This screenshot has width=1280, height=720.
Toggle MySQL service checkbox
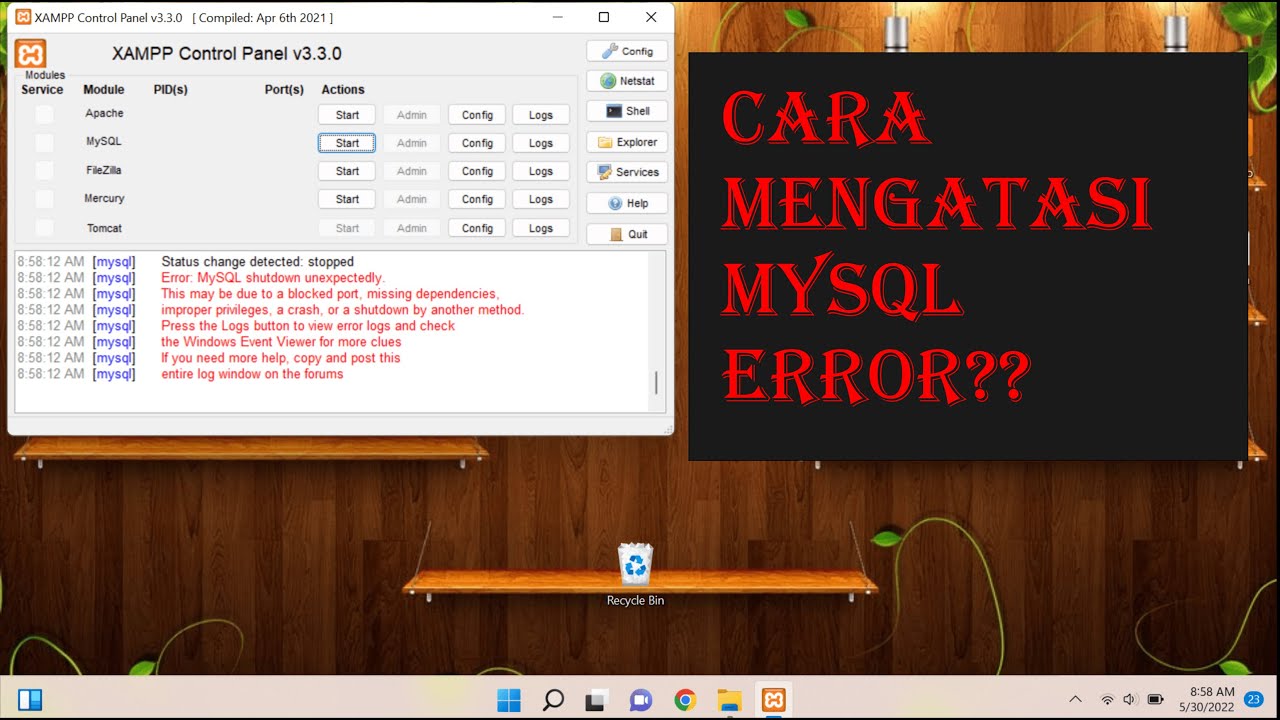click(x=44, y=143)
